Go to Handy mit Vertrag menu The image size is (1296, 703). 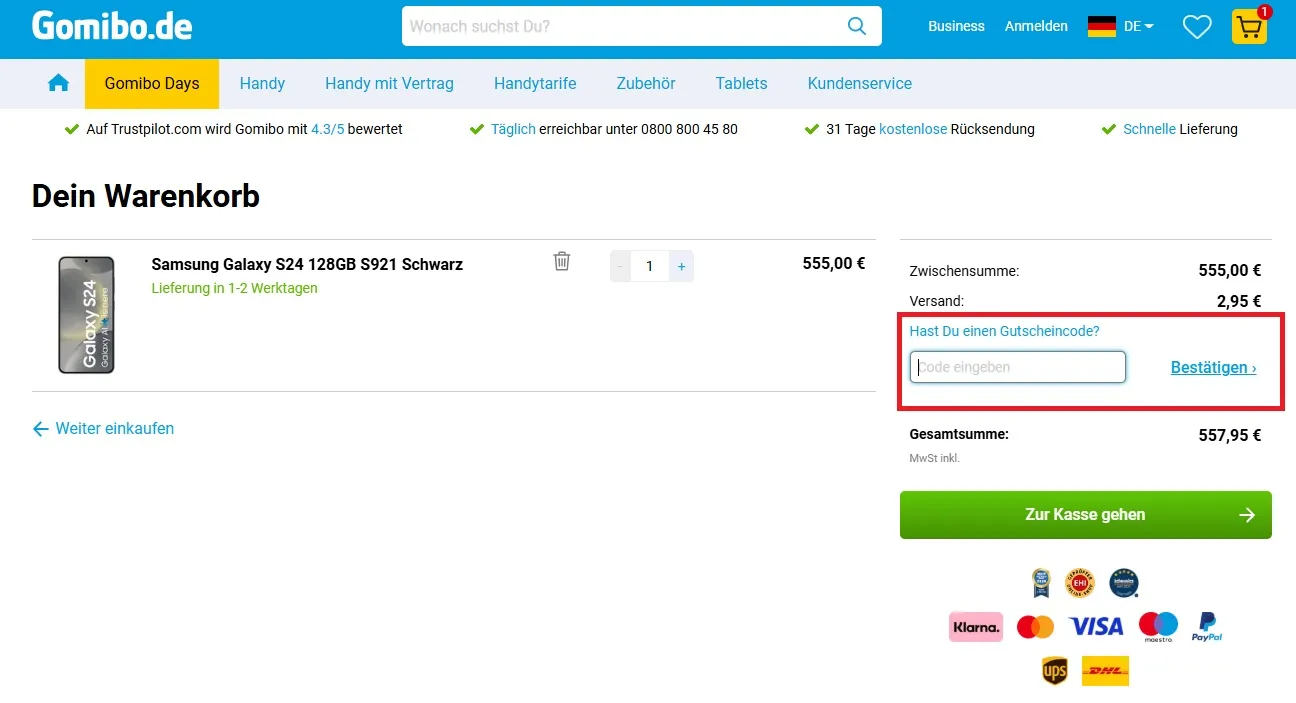click(389, 84)
